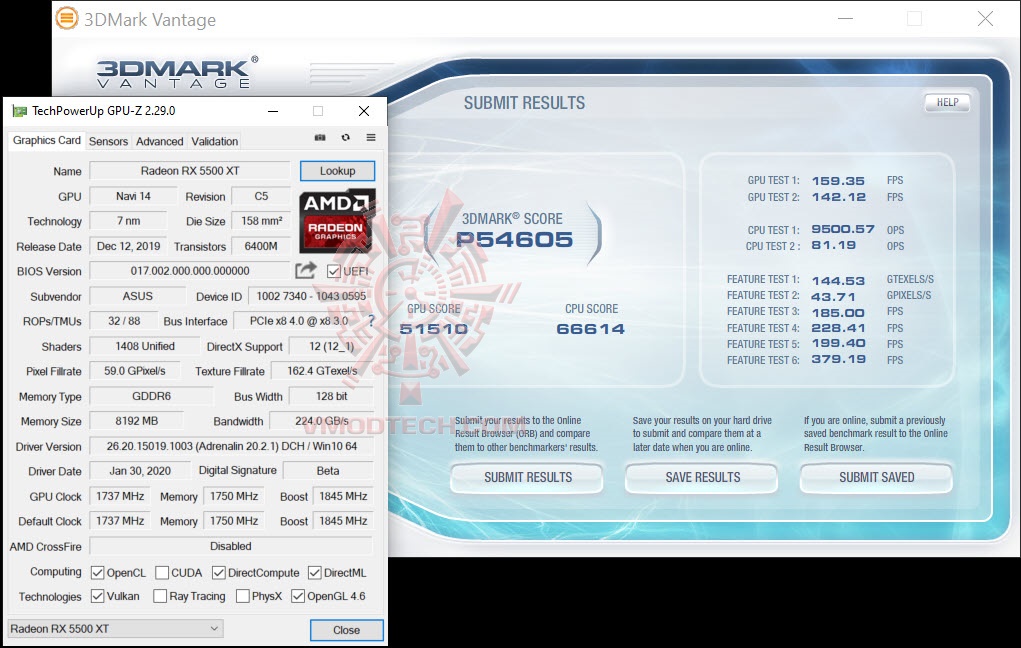This screenshot has height=648, width=1021.
Task: Close the 3DMark Vantage window
Action: tap(985, 19)
